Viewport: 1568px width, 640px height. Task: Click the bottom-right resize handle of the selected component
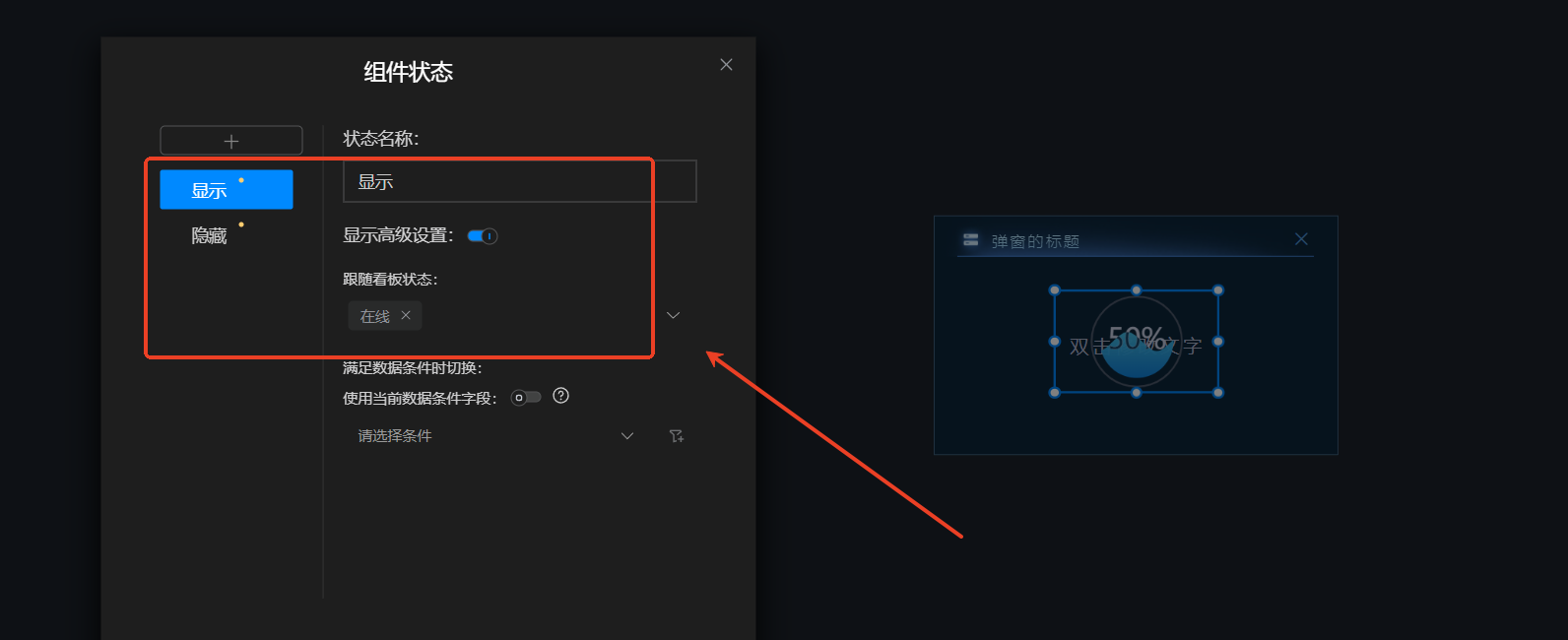(x=1218, y=392)
